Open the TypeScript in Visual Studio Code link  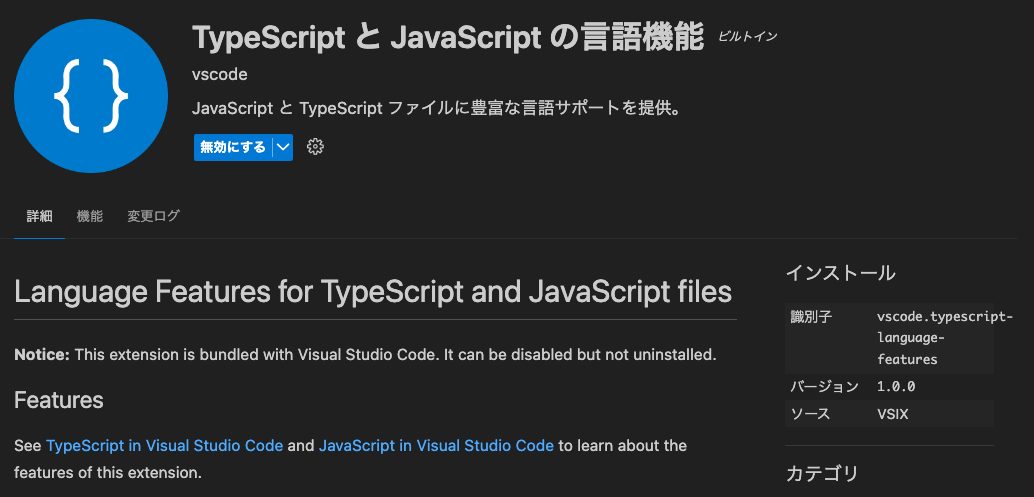coord(164,445)
